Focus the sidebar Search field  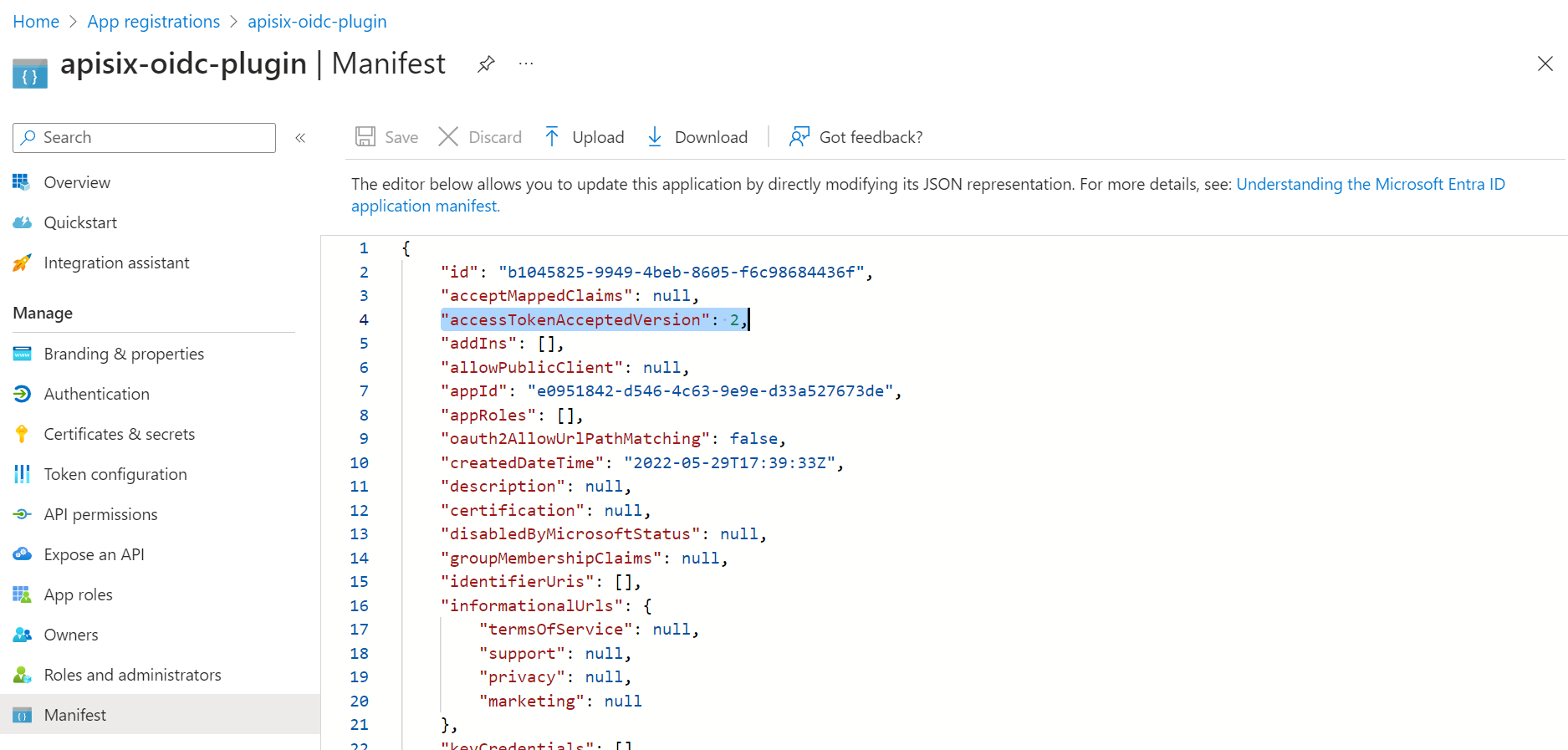pos(144,138)
